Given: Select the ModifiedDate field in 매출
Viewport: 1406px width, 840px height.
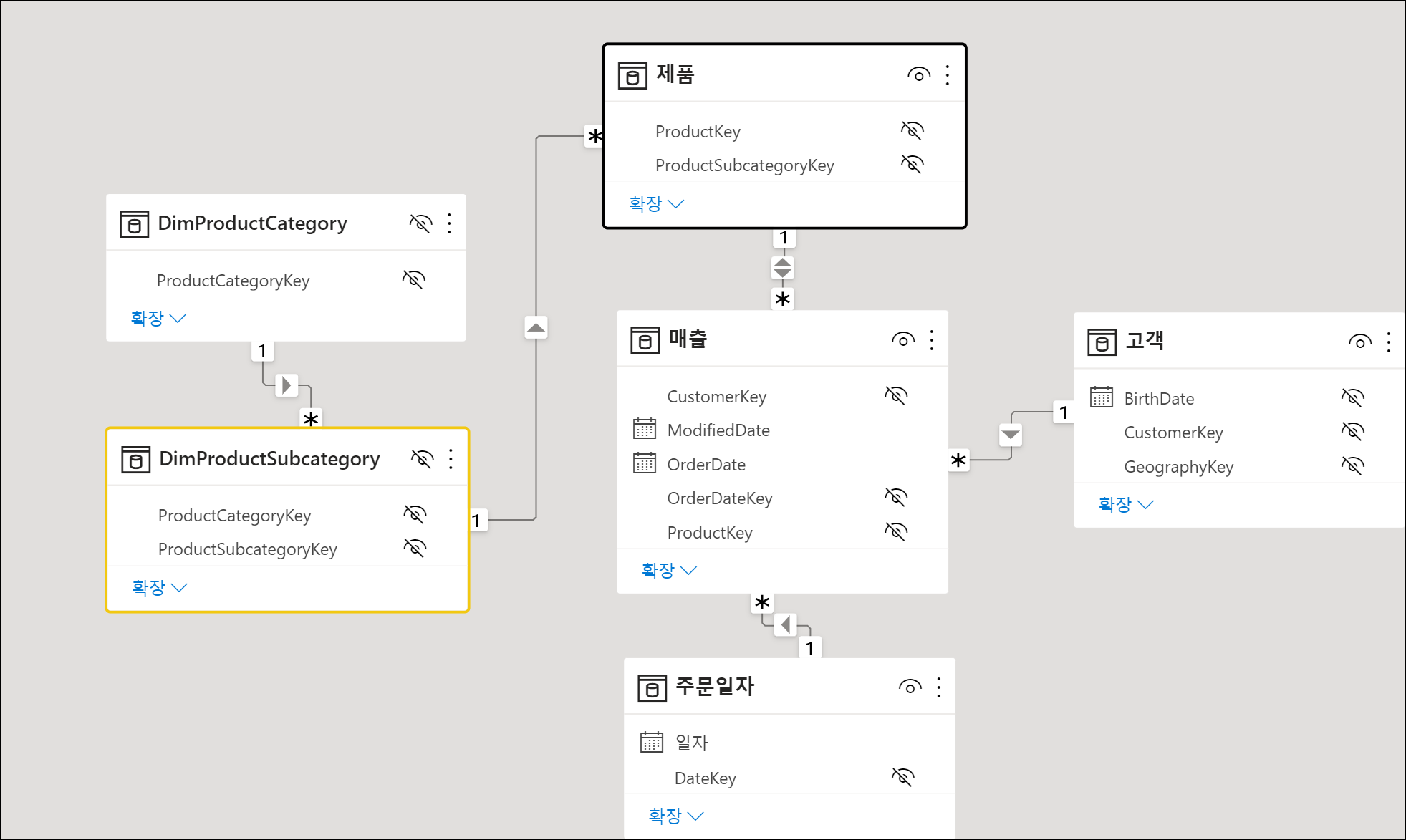Looking at the screenshot, I should coord(718,430).
